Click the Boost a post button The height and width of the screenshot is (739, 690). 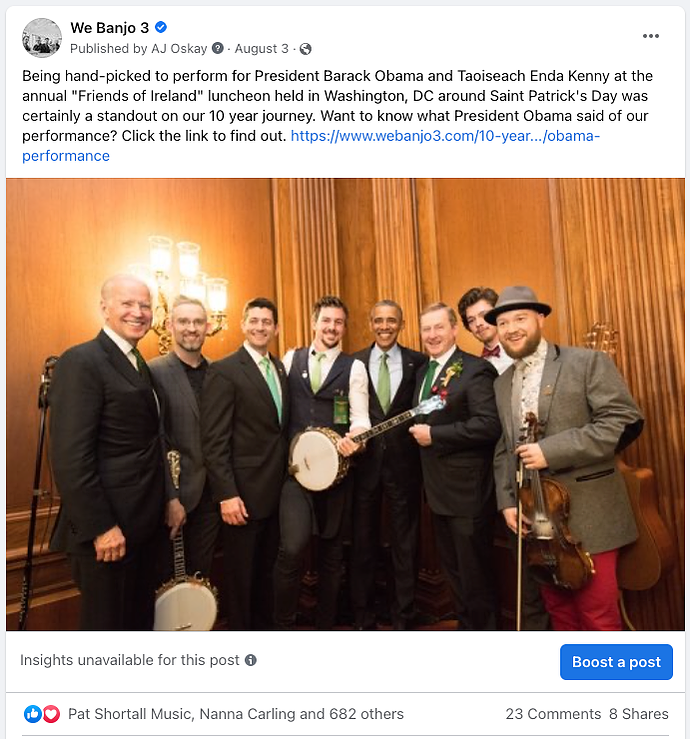(616, 662)
